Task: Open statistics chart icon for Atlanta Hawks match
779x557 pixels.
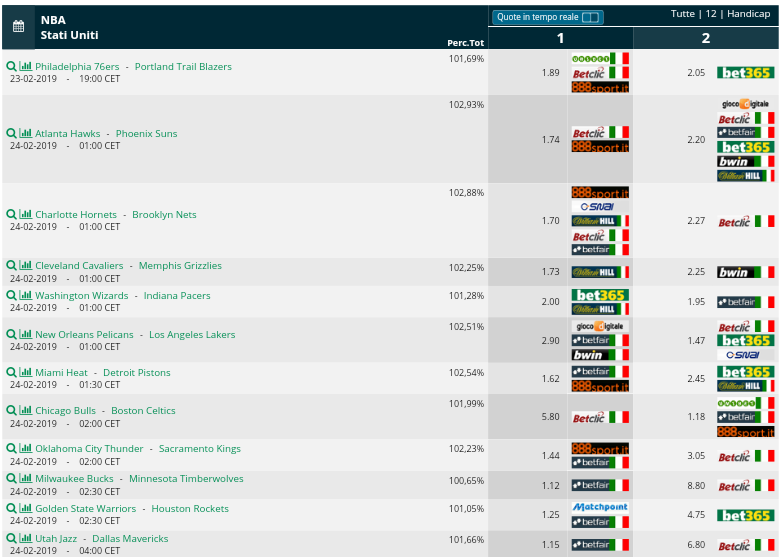Action: (x=25, y=133)
